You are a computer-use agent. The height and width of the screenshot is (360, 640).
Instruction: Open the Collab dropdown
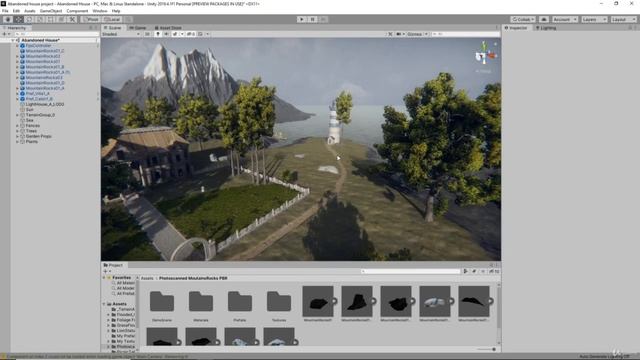click(523, 19)
